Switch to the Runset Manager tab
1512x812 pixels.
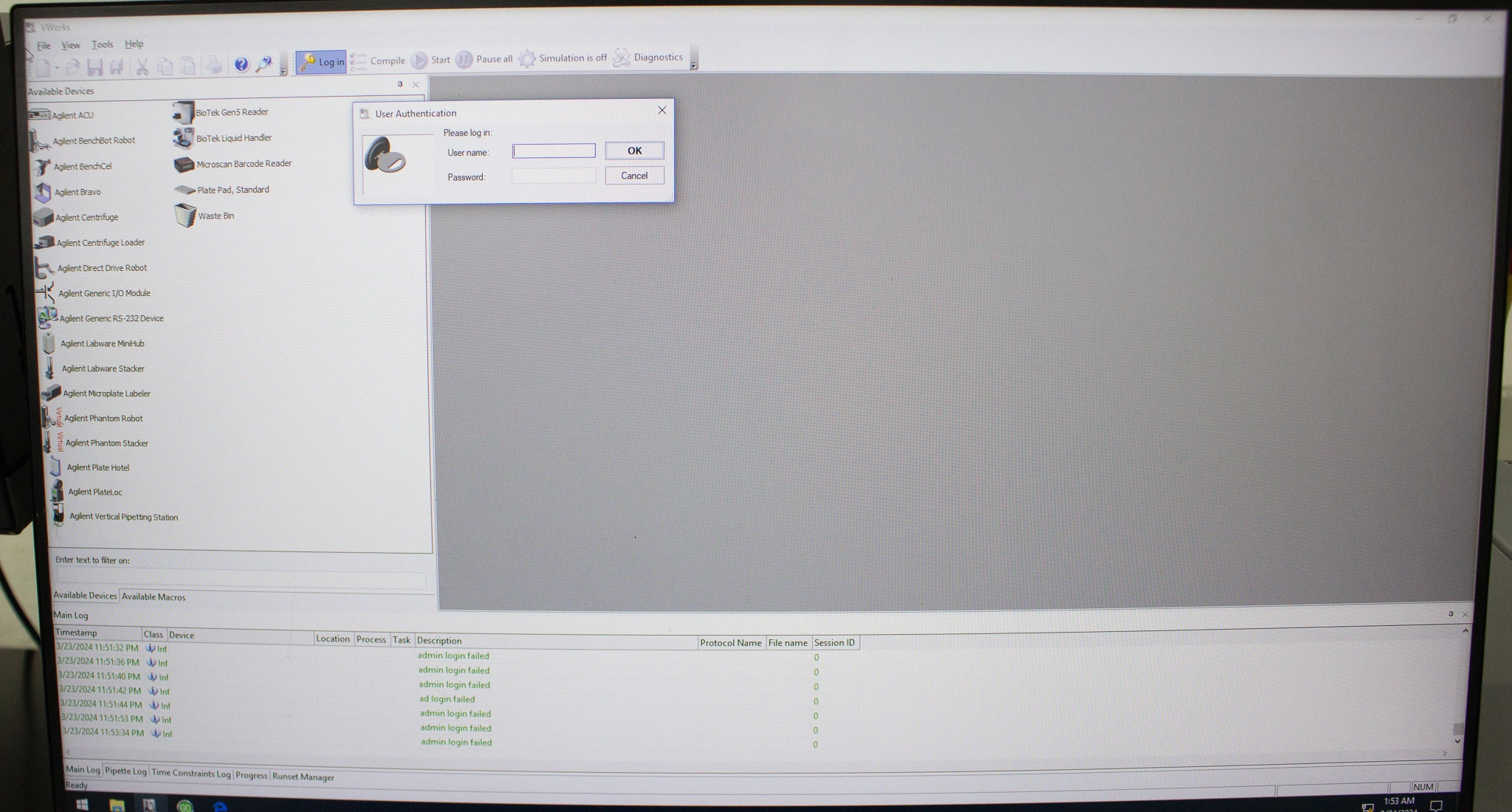pos(303,777)
